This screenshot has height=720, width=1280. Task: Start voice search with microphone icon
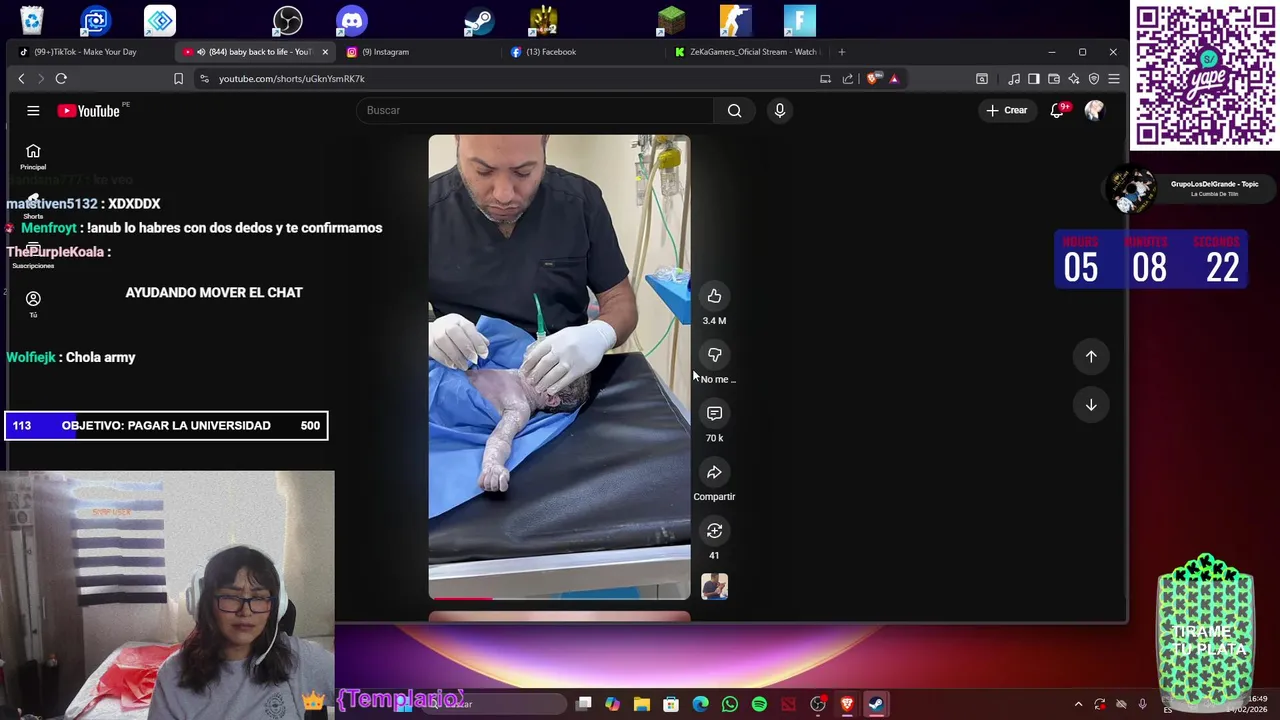point(780,110)
